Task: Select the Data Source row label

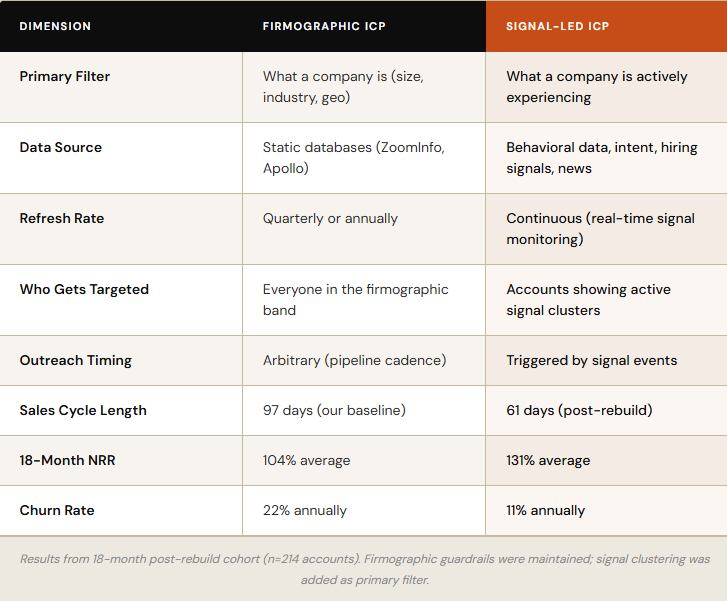Action: click(x=61, y=147)
